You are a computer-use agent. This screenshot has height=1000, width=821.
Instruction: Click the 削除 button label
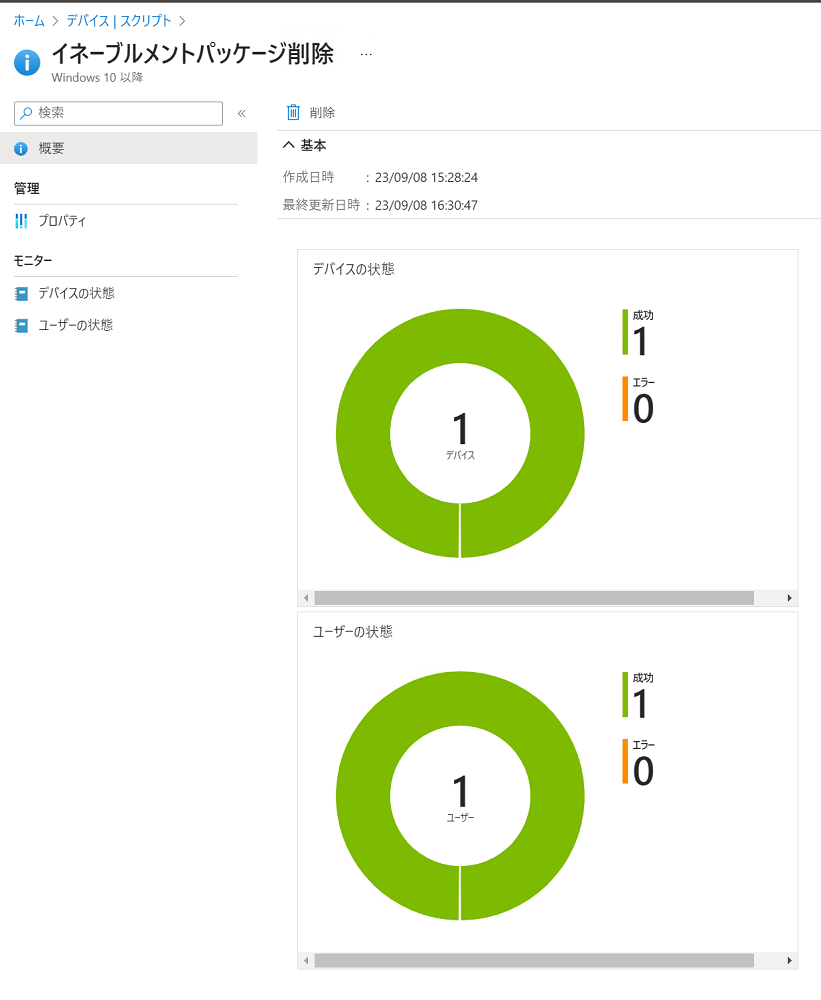322,113
